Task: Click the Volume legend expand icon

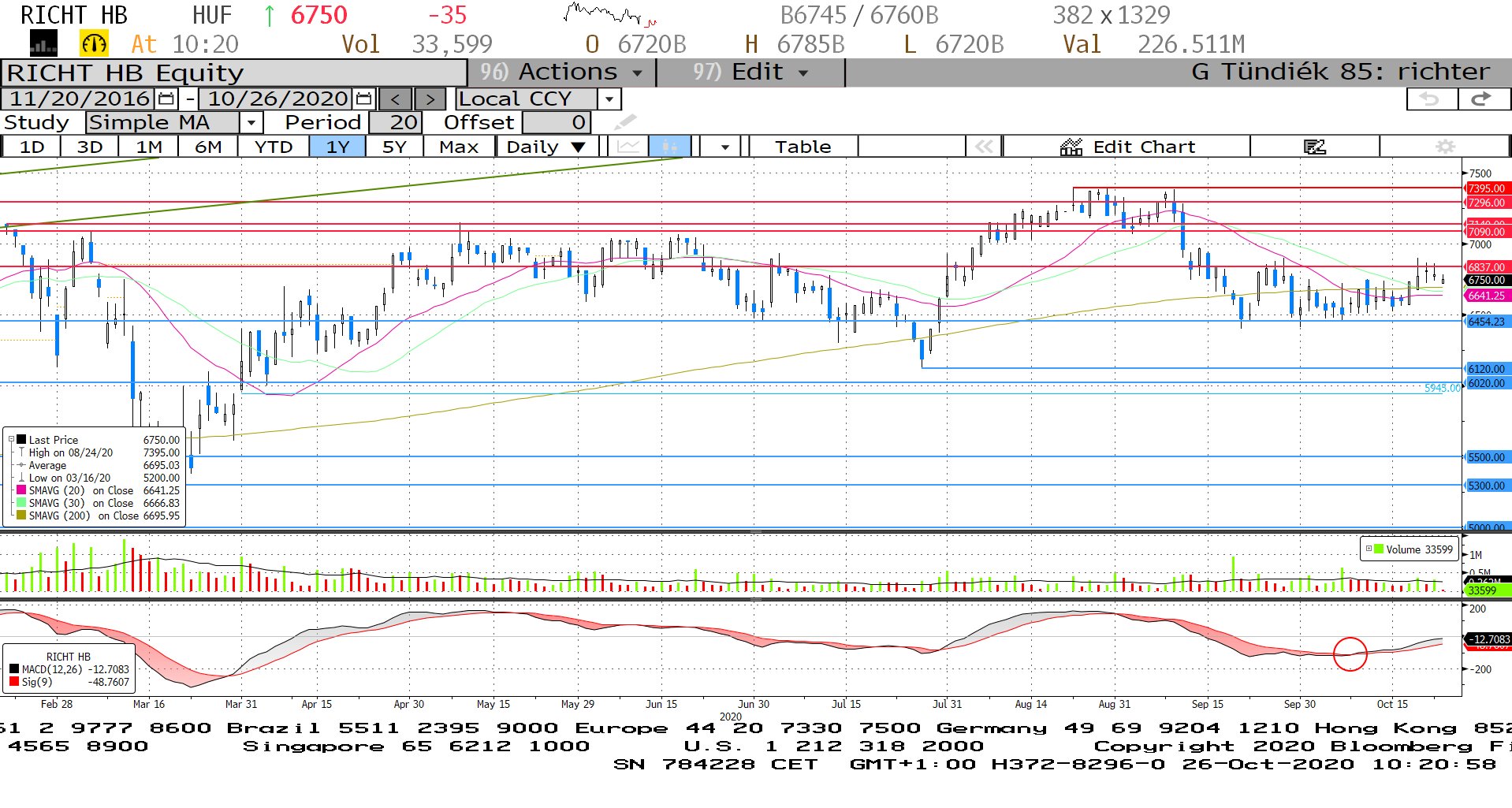Action: [x=1369, y=549]
